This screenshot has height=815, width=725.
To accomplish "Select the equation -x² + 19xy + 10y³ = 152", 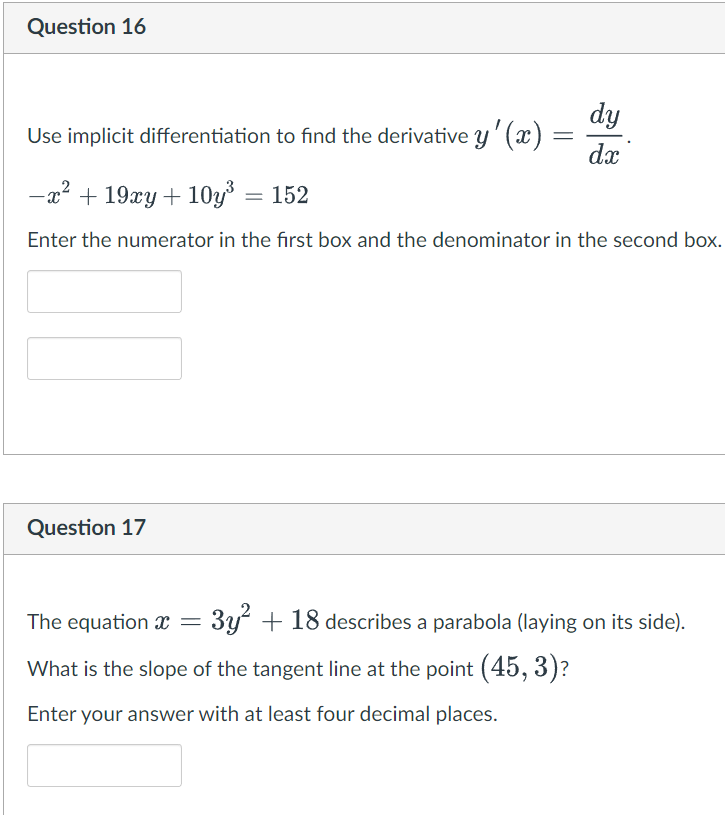I will tap(167, 194).
